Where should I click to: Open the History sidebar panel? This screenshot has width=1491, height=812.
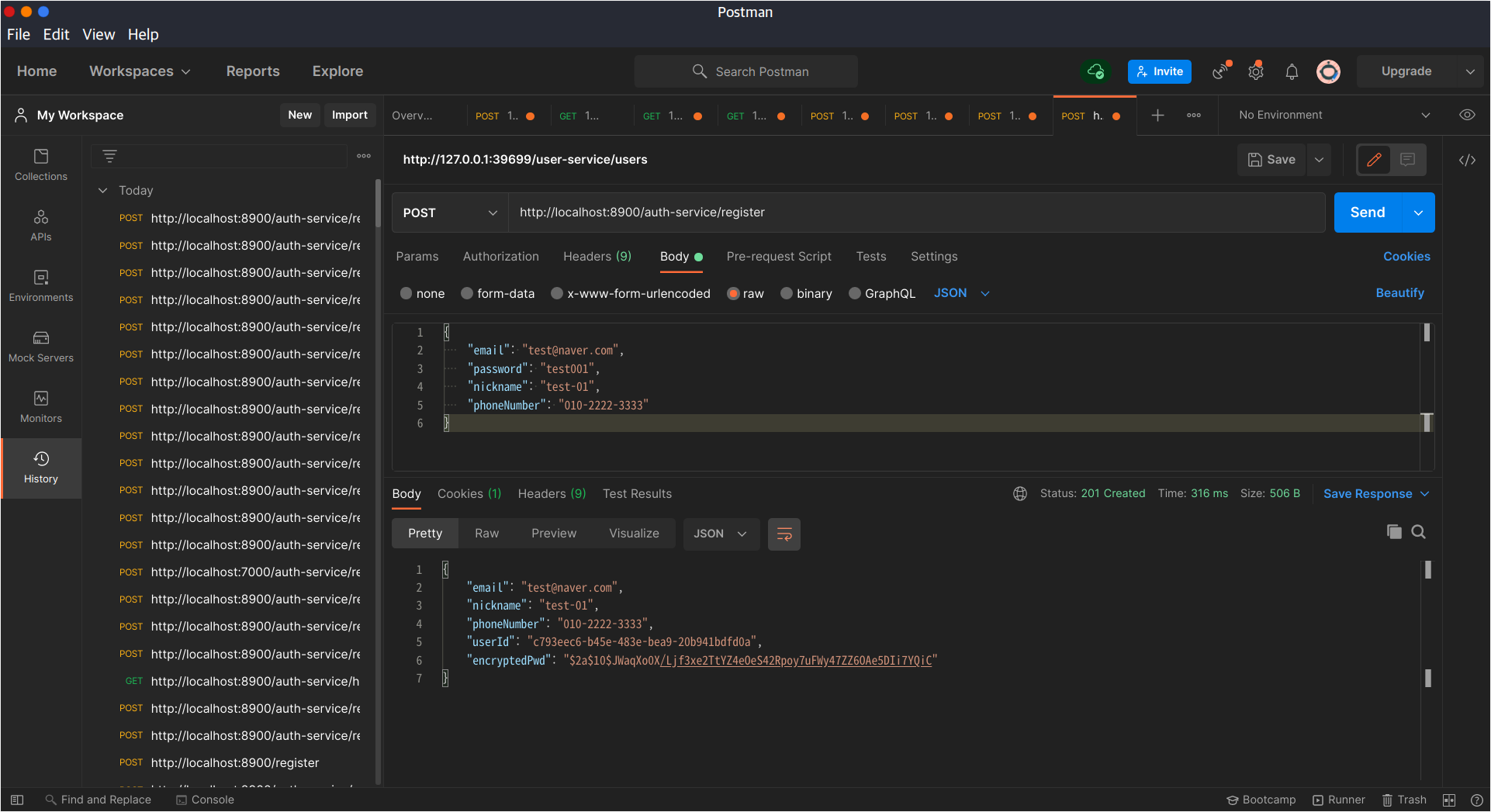point(41,468)
